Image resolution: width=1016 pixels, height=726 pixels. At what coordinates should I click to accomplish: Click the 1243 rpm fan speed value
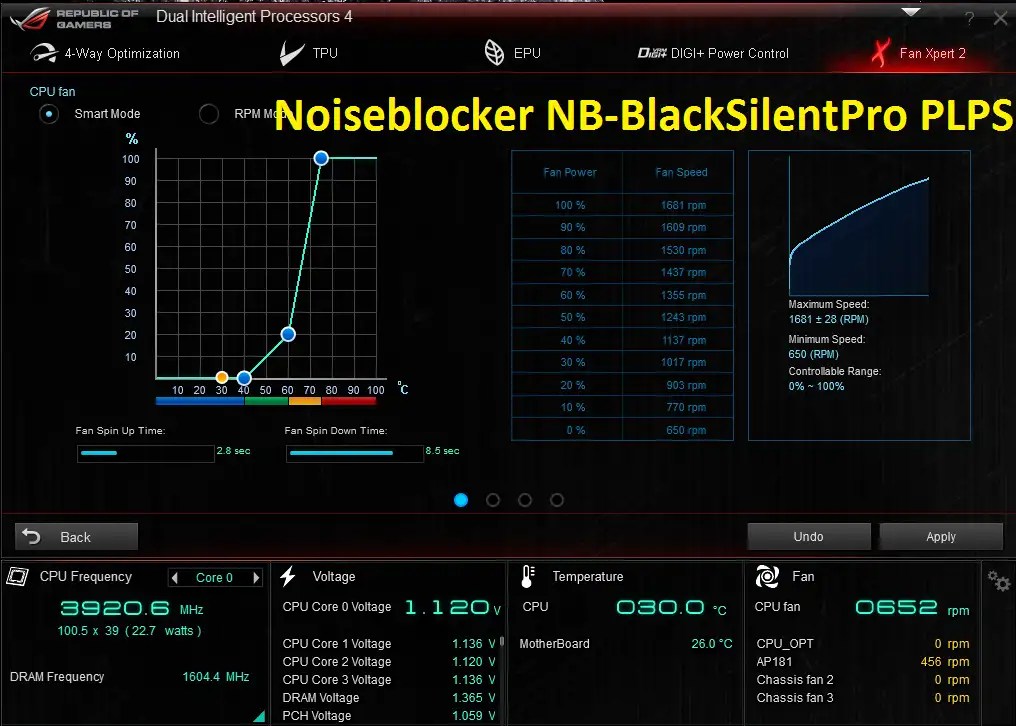click(x=683, y=317)
